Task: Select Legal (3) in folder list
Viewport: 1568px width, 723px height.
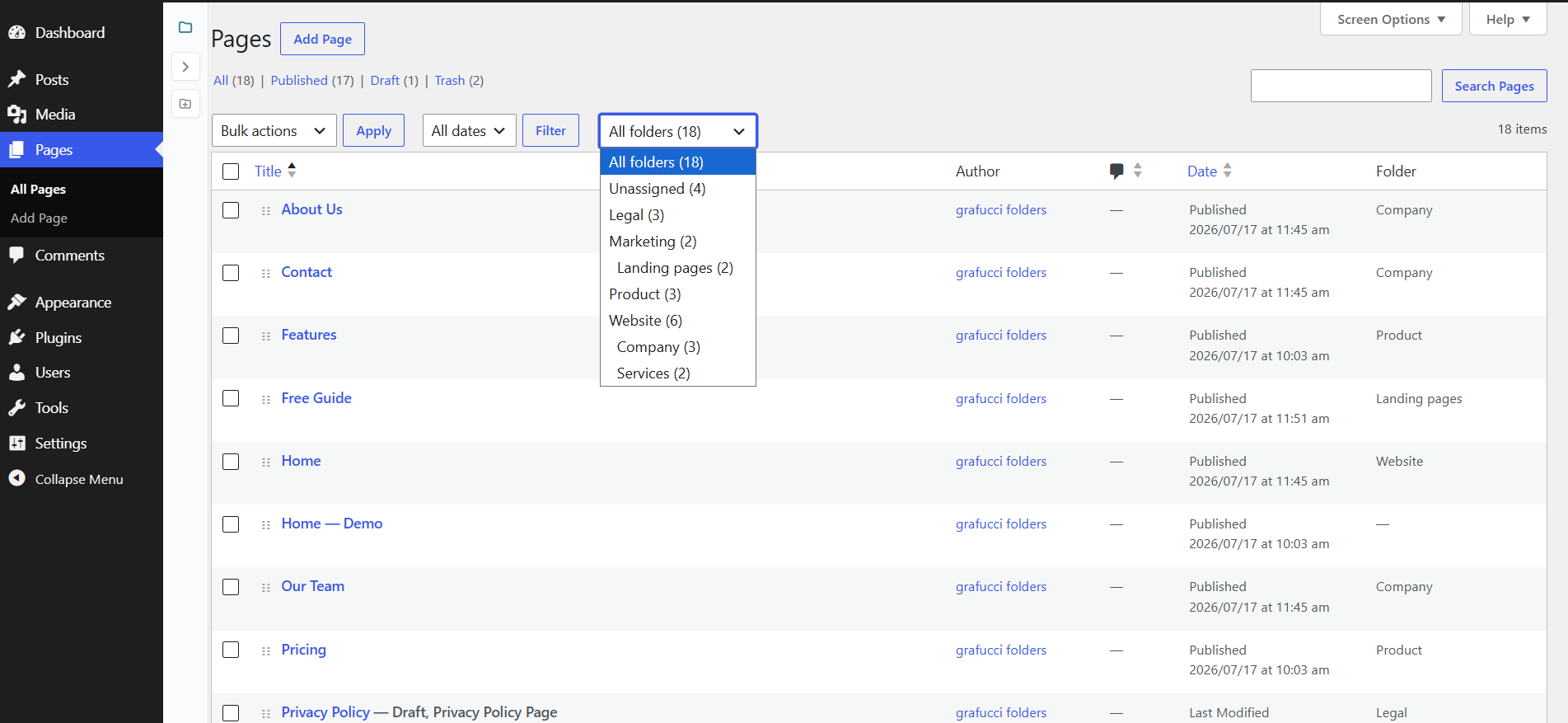Action: coord(677,215)
